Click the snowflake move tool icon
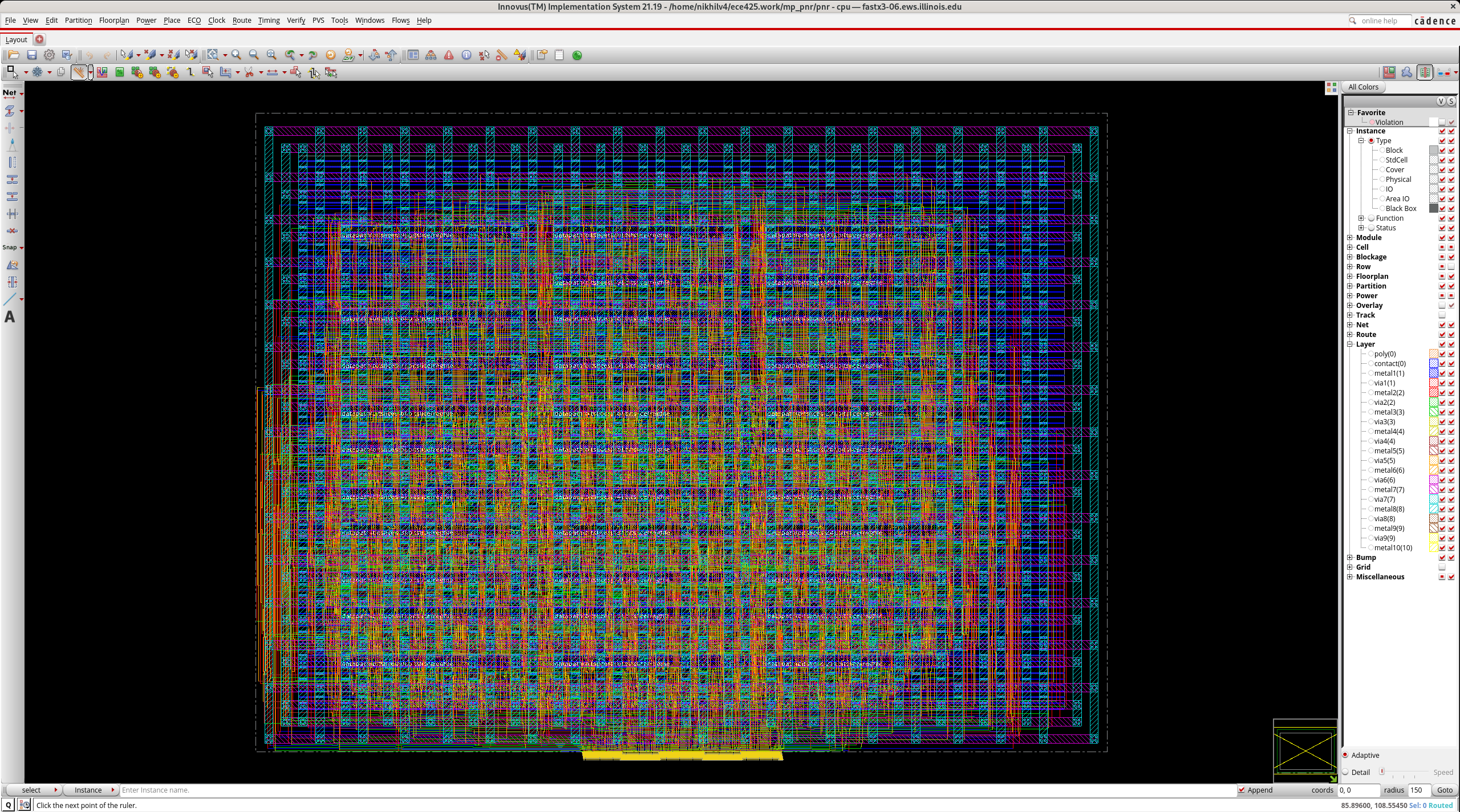Screen dimensions: 1460x812 tap(38, 72)
